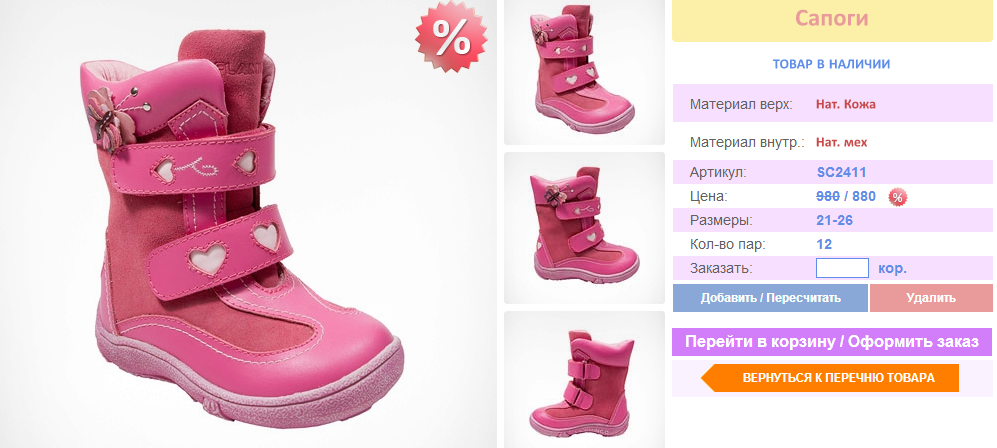Click the small percent icon beside the price
This screenshot has width=997, height=448.
tap(897, 197)
